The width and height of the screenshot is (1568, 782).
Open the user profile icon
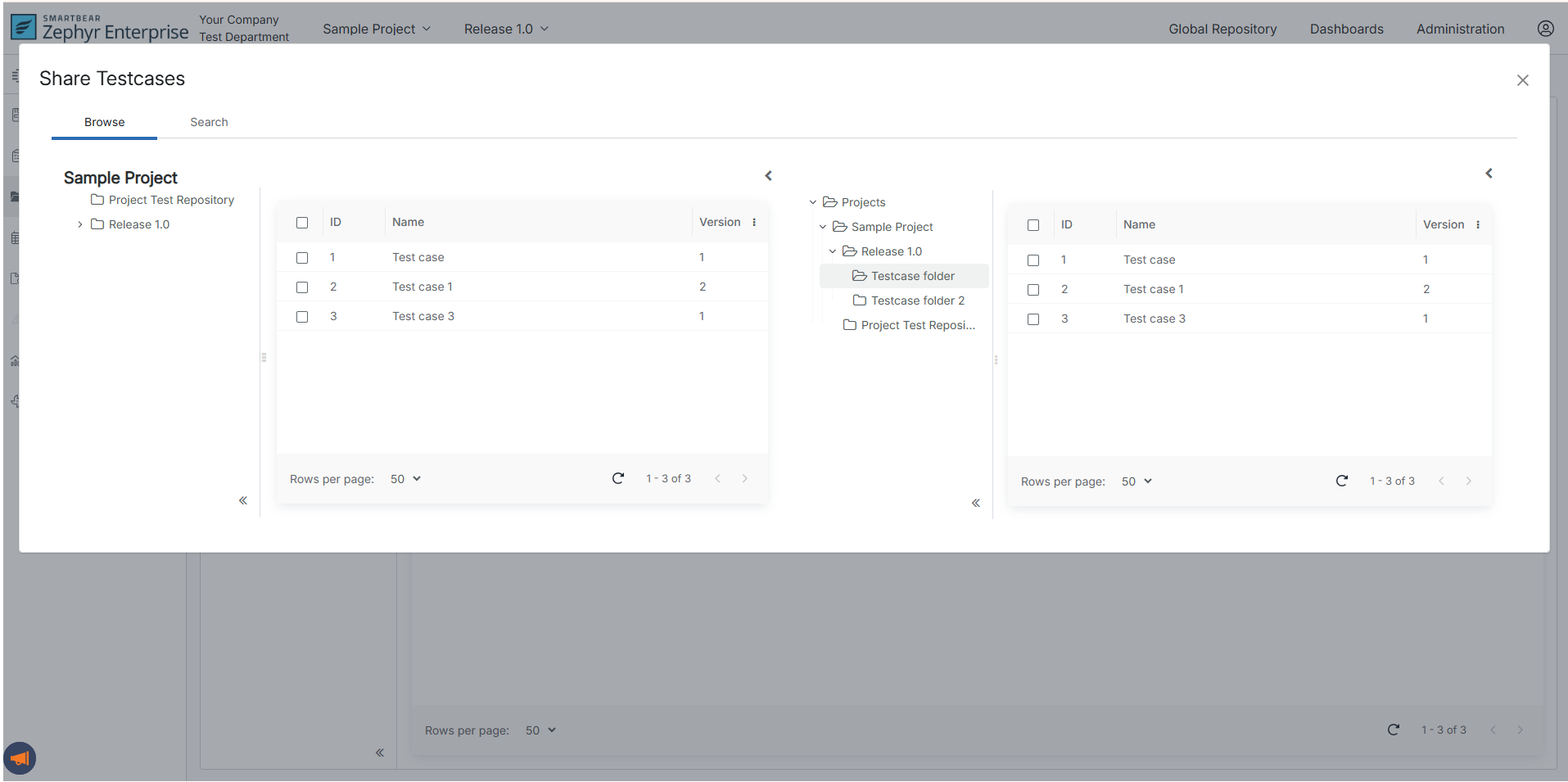(x=1545, y=29)
